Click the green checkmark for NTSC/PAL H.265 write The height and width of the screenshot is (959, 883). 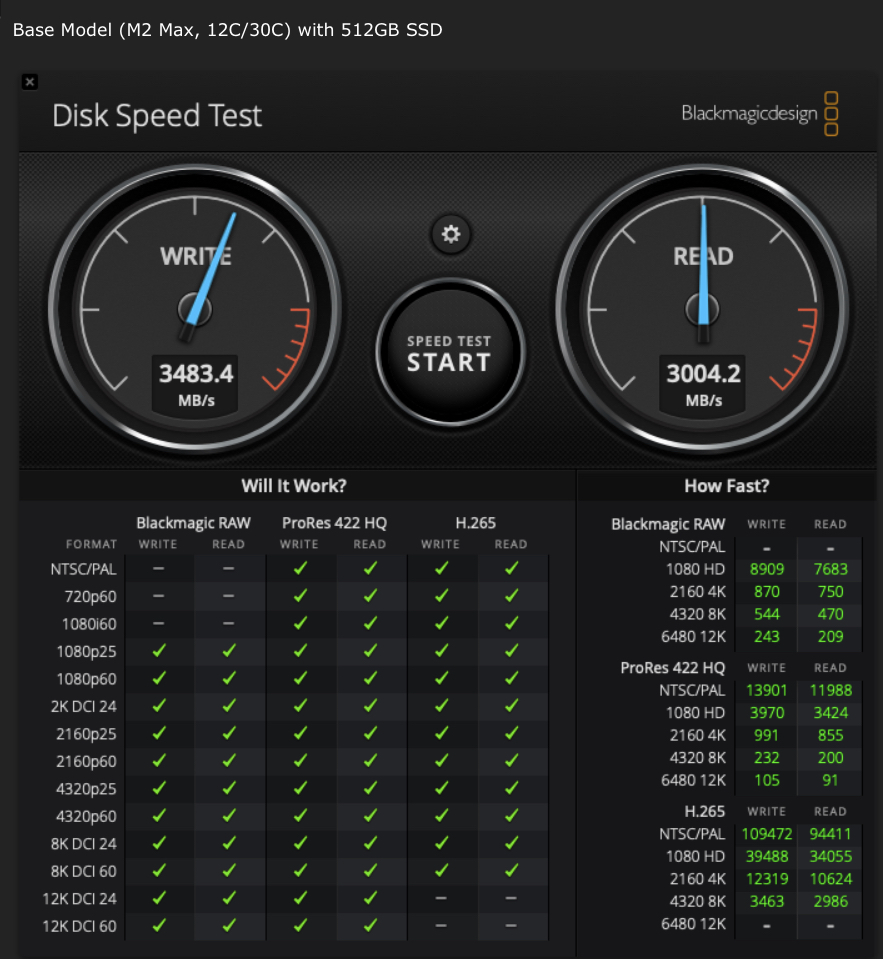pyautogui.click(x=441, y=568)
